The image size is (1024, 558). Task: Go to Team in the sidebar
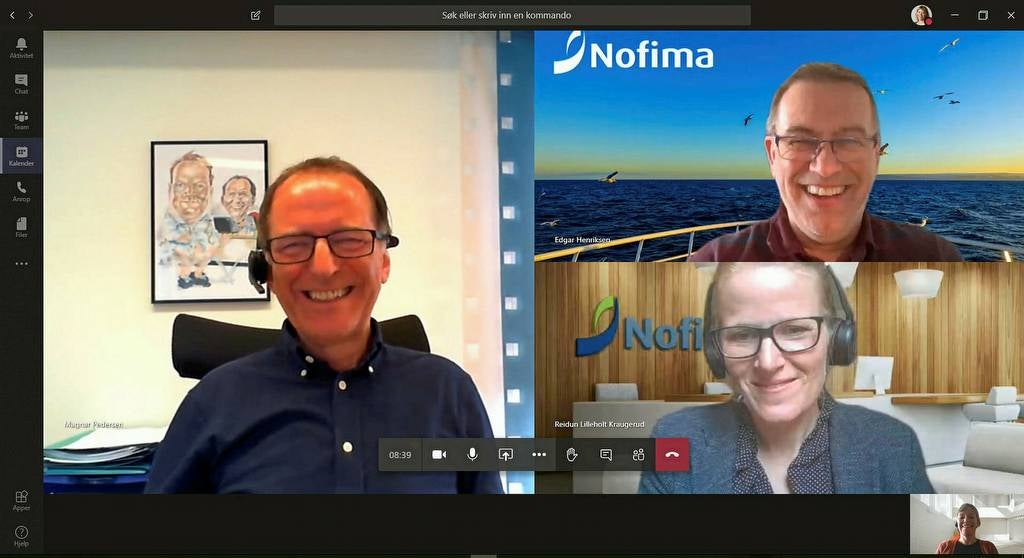coord(21,120)
